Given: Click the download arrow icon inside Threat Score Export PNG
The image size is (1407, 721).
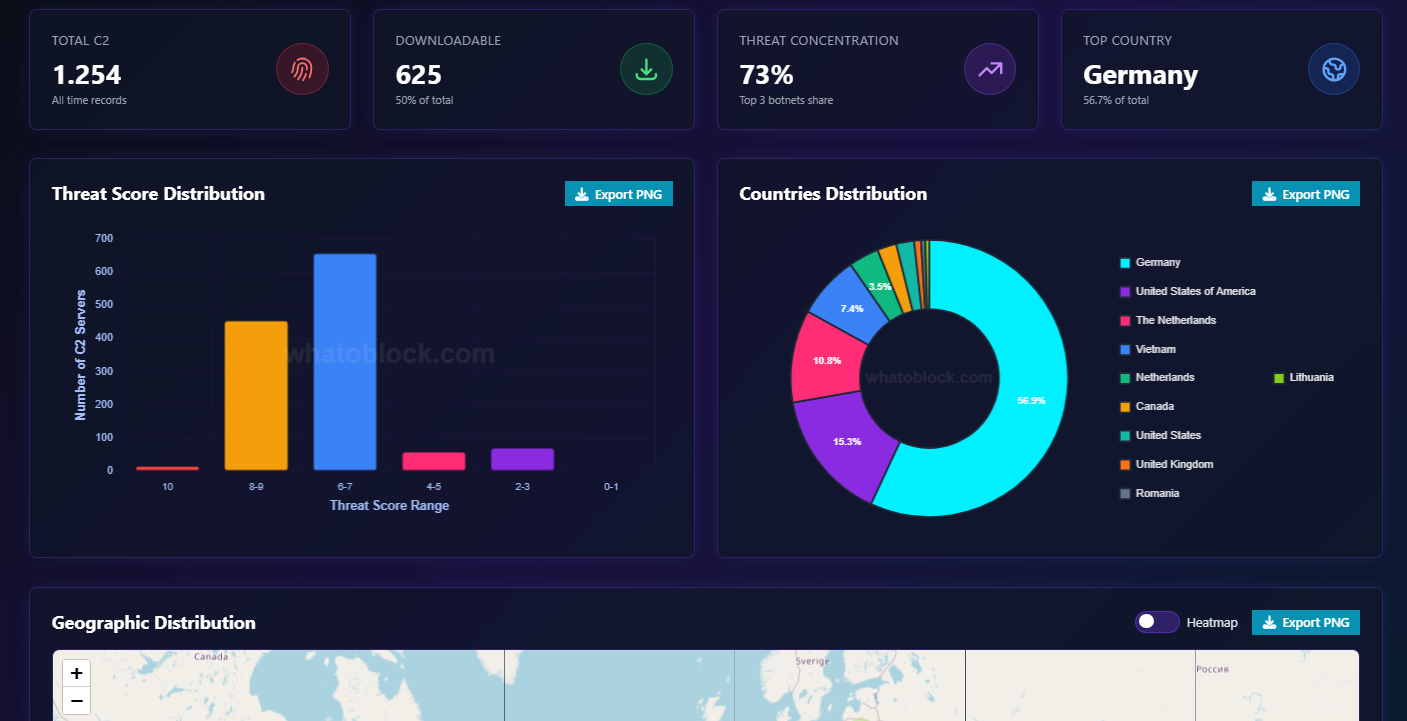Looking at the screenshot, I should click(x=582, y=193).
